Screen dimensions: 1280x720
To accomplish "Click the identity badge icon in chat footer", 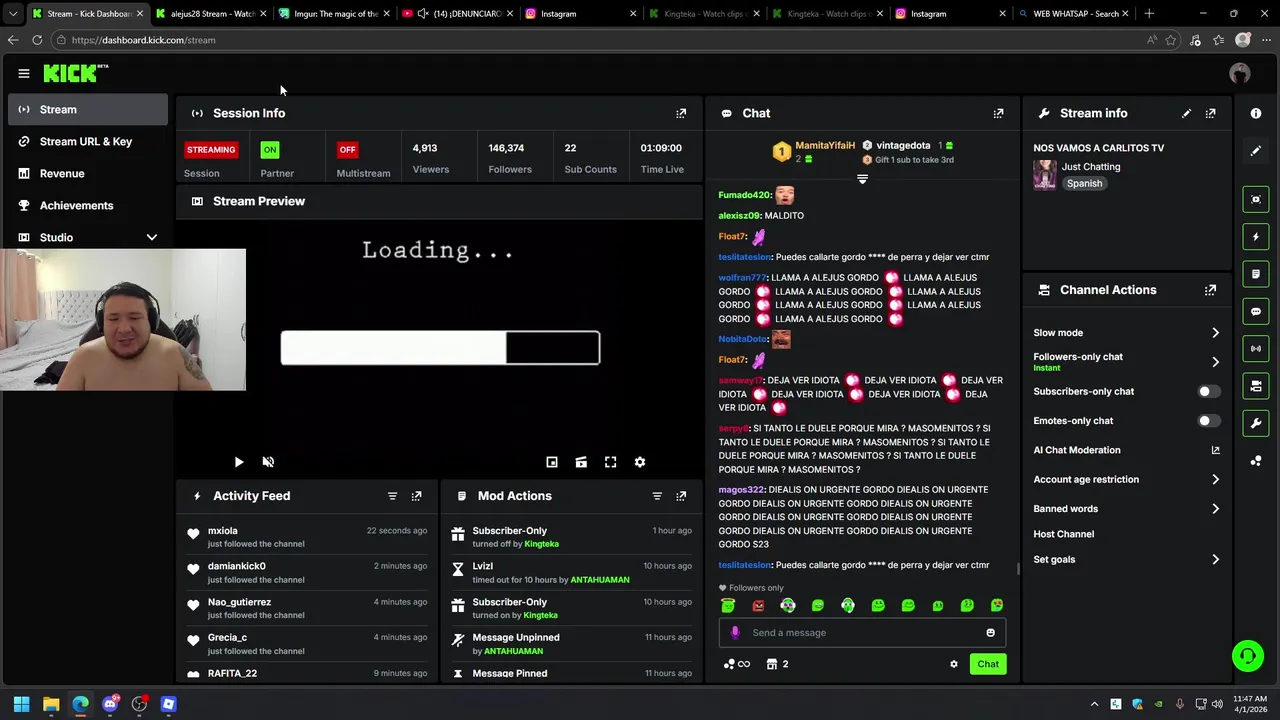I will tap(736, 664).
